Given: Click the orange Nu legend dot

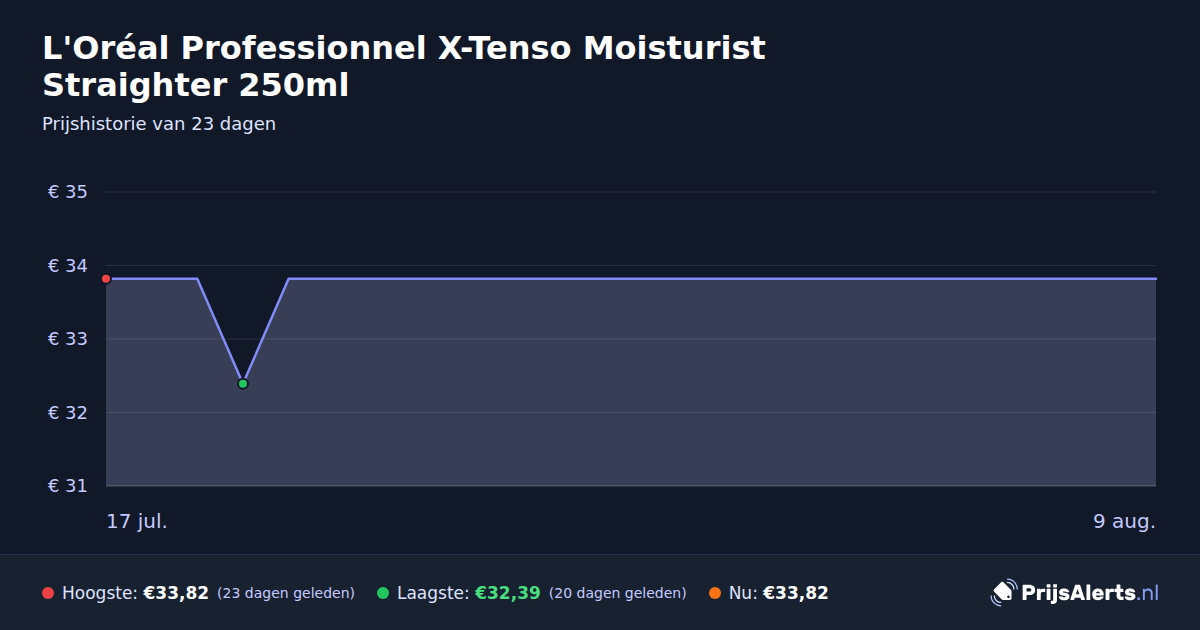Looking at the screenshot, I should [715, 593].
